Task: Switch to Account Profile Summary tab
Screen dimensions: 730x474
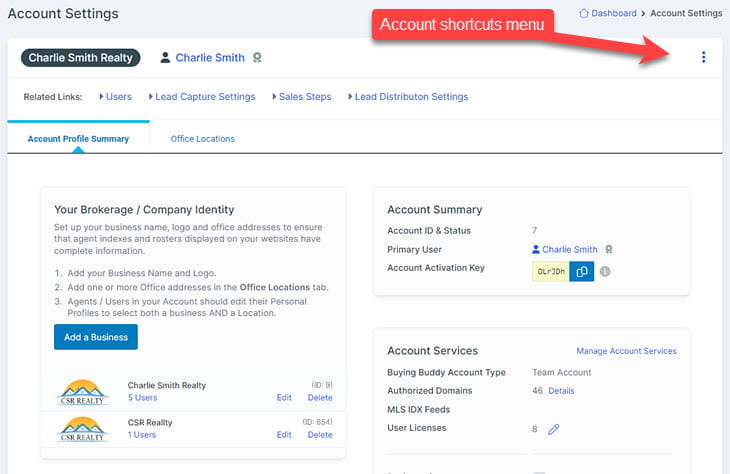Action: point(78,139)
